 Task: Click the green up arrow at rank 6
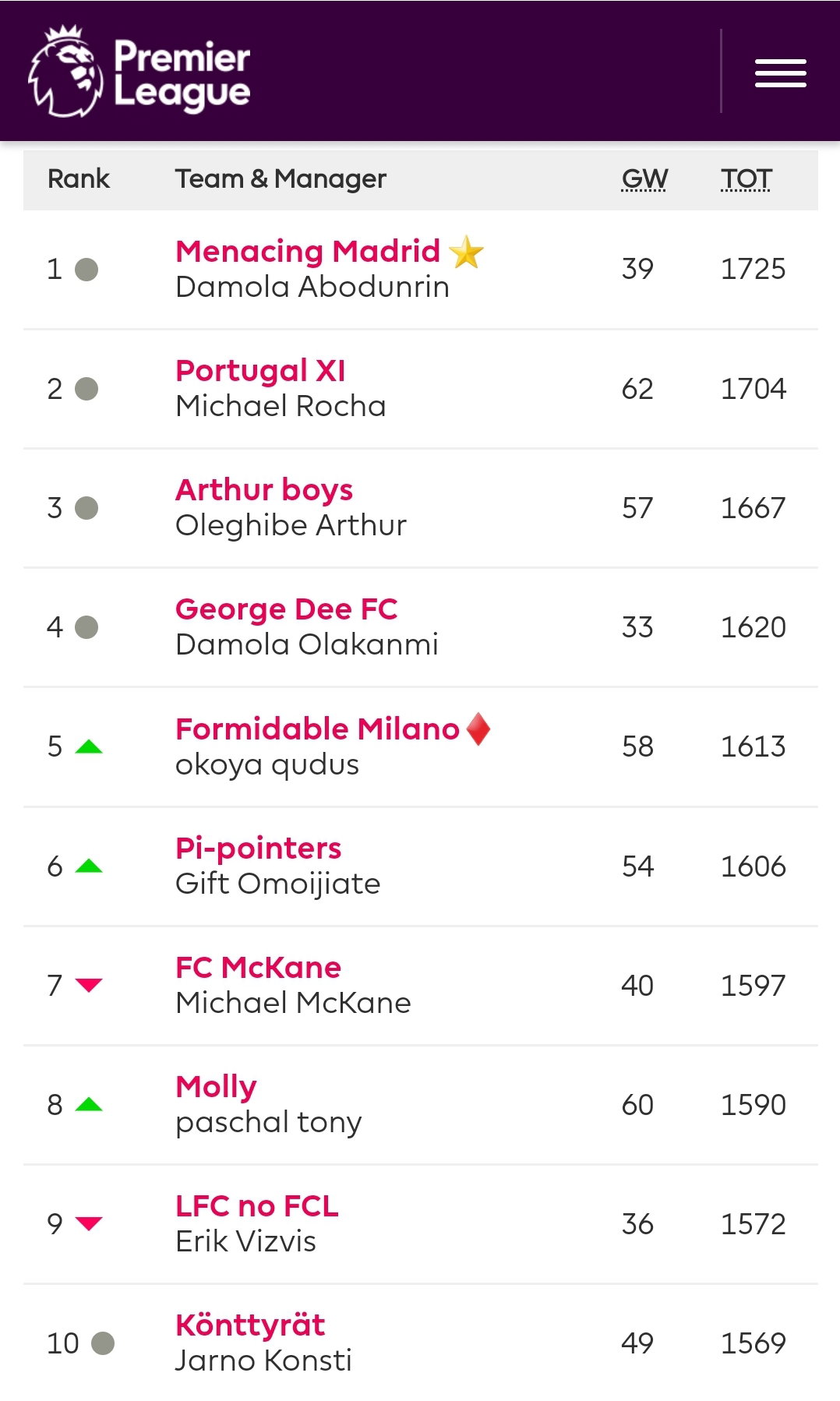[89, 866]
